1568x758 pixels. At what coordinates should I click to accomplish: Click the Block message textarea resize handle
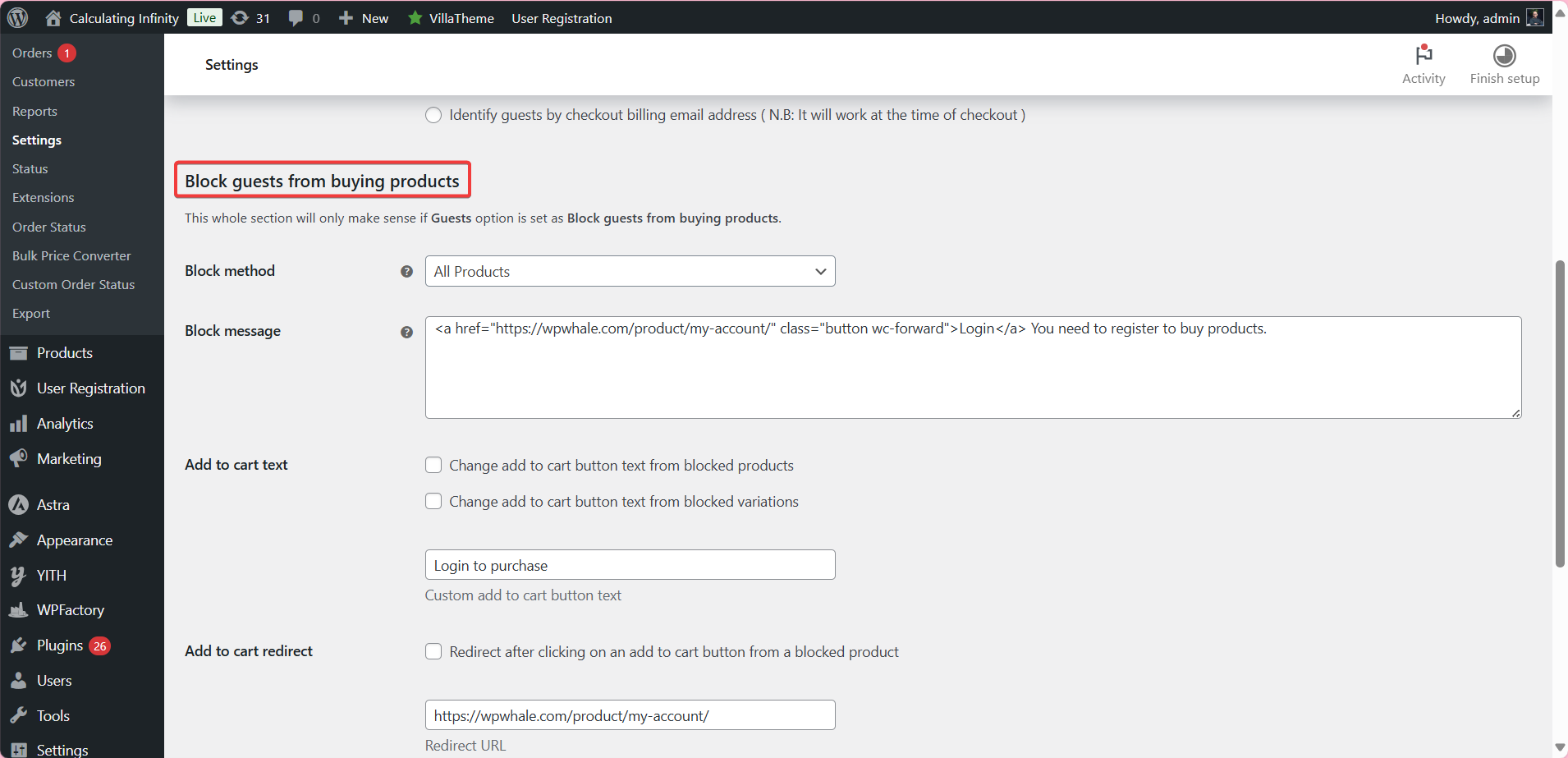tap(1515, 412)
